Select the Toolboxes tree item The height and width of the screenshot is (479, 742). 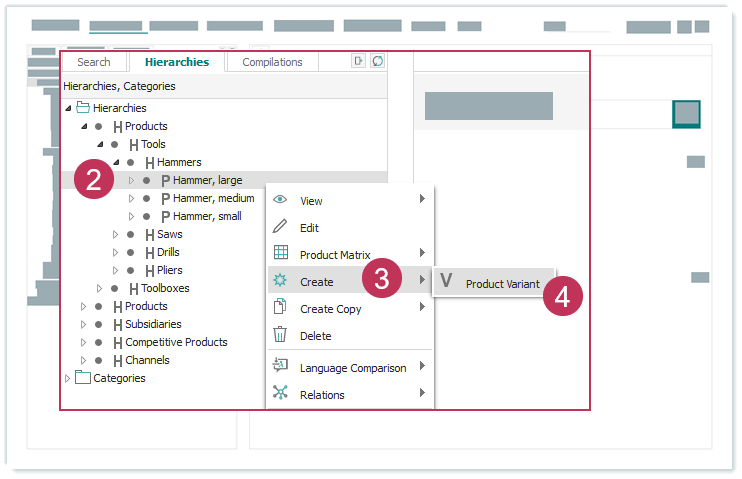(164, 288)
